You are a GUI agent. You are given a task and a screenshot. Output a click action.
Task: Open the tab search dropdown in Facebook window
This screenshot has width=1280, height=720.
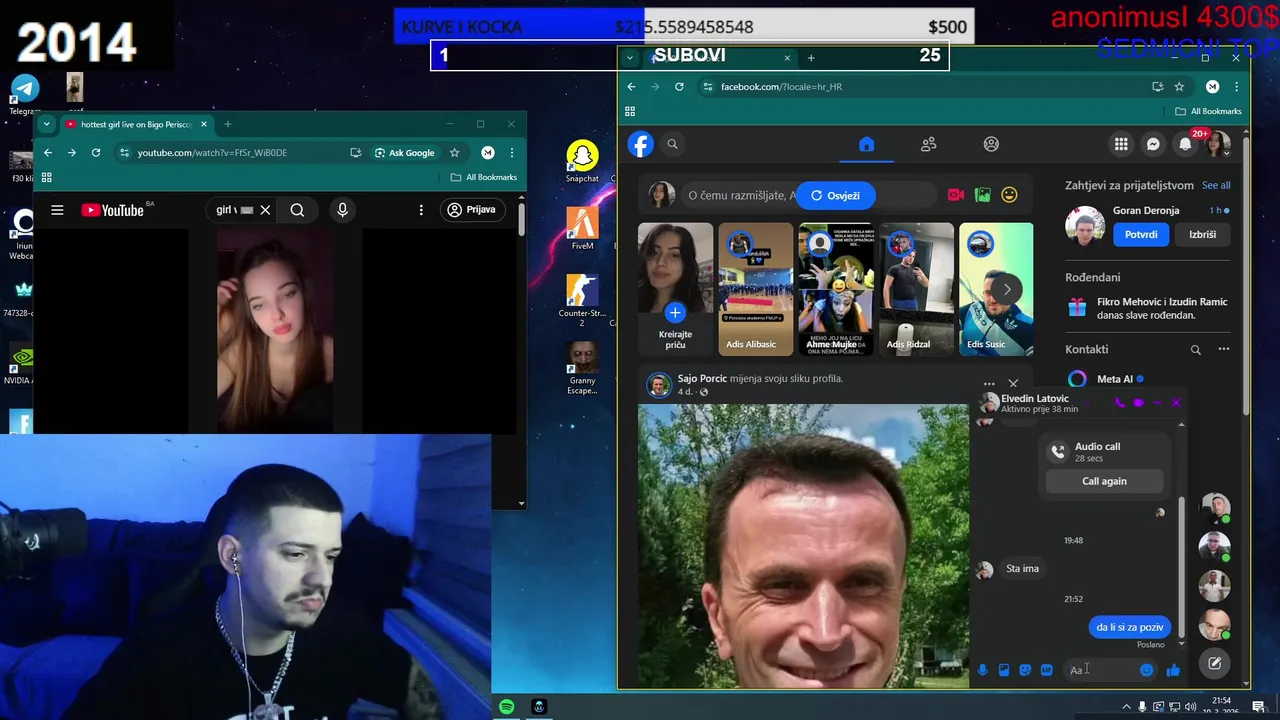(630, 58)
